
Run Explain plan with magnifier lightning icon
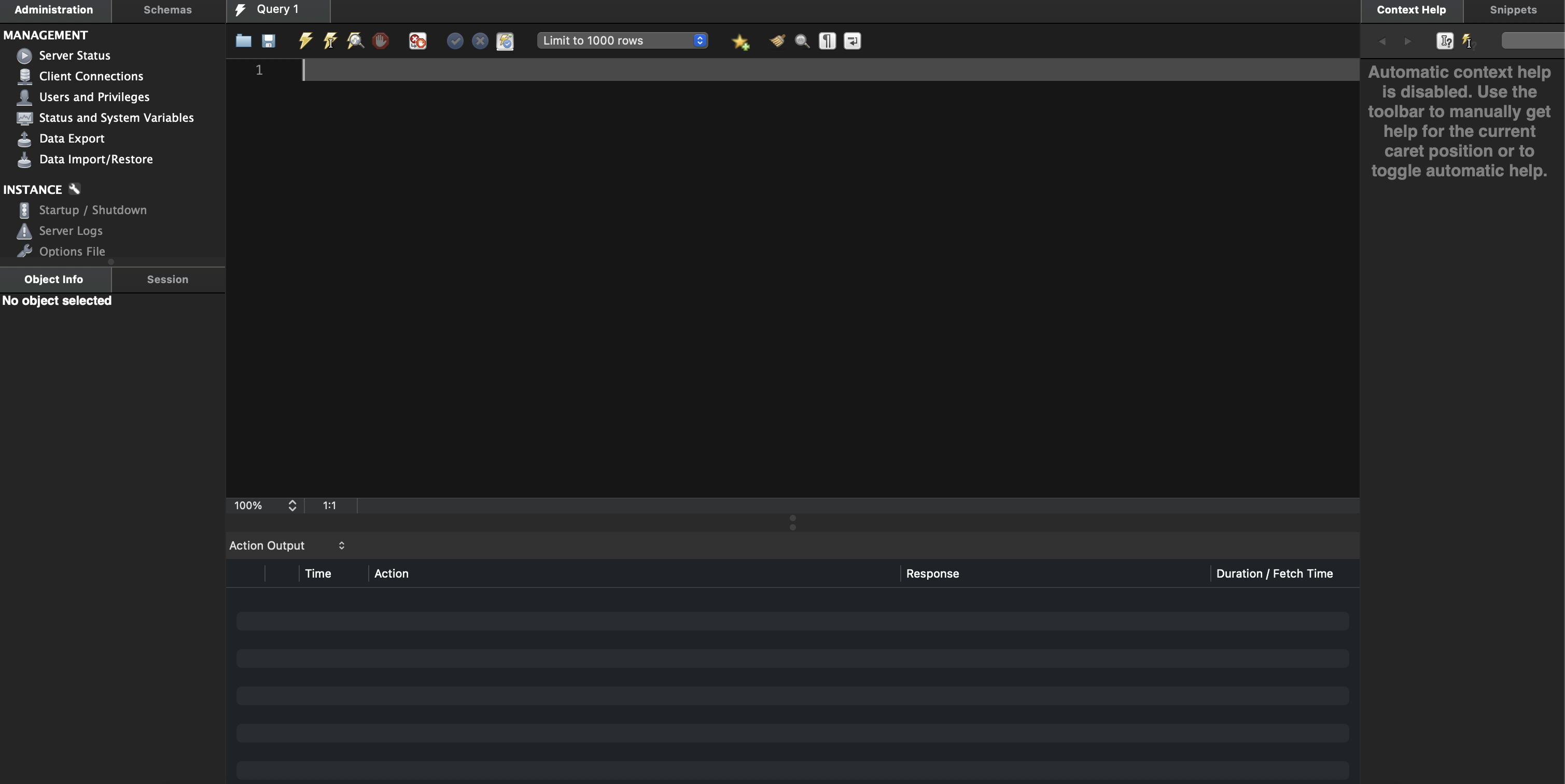pos(355,40)
